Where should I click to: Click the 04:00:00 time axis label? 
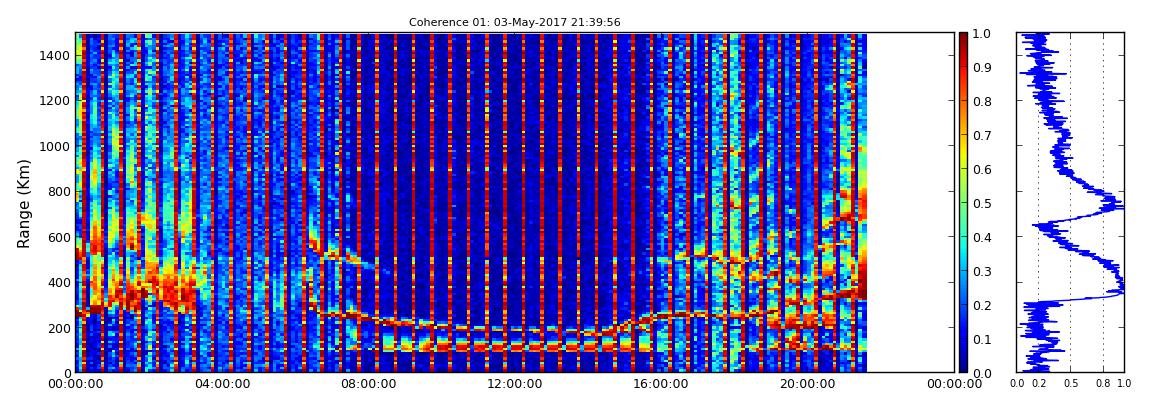tap(221, 384)
